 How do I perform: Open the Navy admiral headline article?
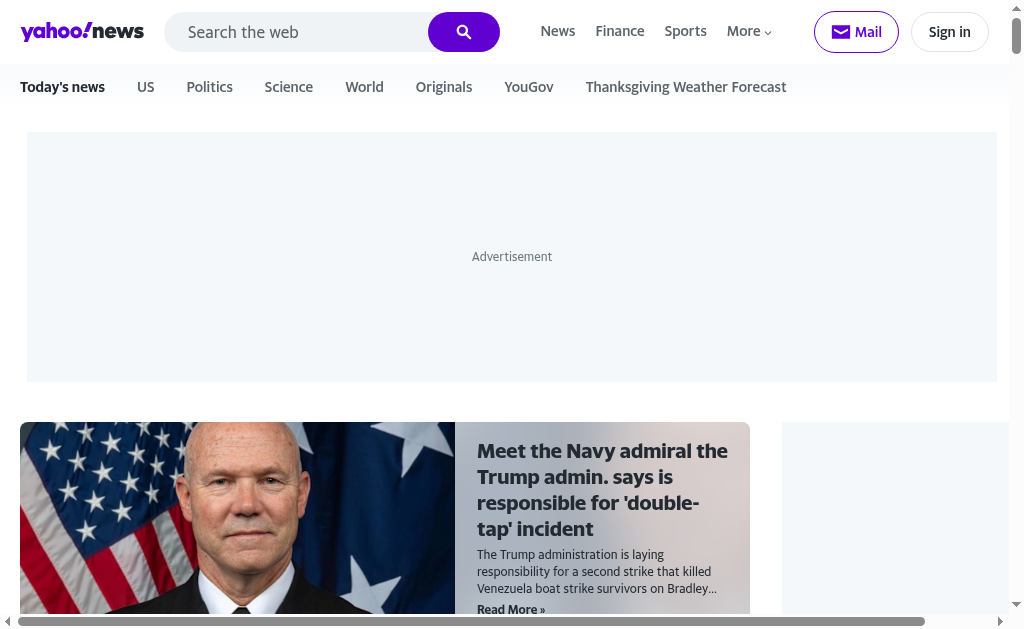tap(602, 489)
